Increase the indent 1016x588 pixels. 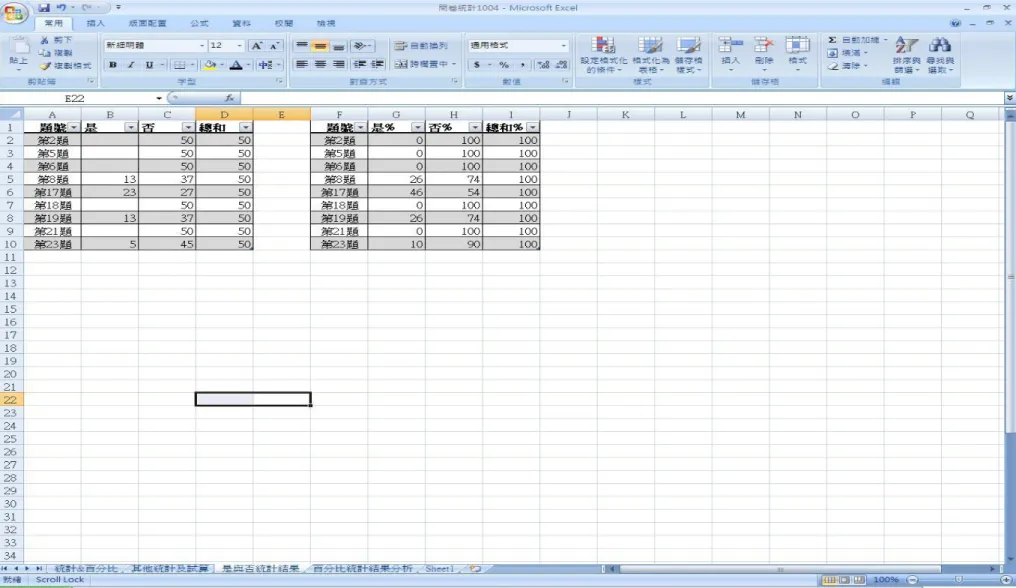point(377,64)
